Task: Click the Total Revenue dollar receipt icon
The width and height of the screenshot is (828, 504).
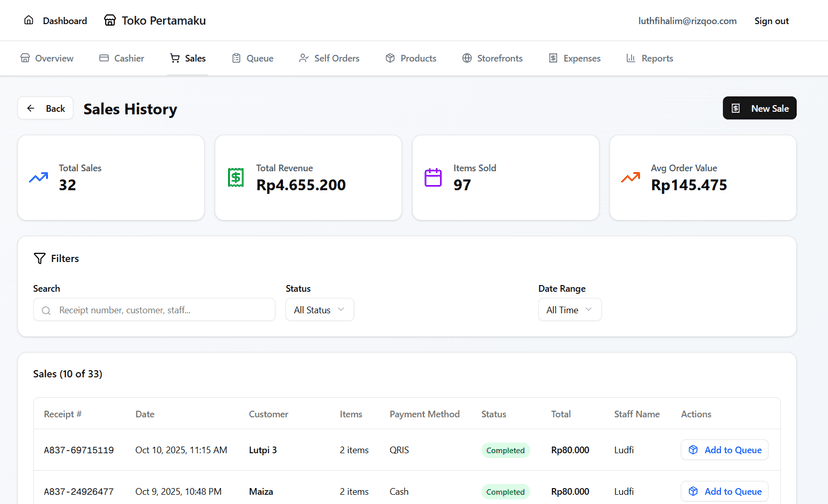Action: [236, 178]
